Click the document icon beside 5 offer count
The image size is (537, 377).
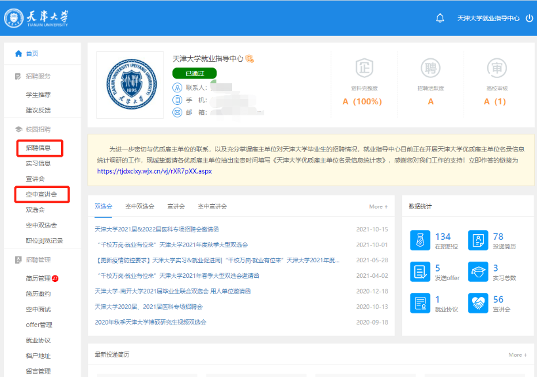420,272
